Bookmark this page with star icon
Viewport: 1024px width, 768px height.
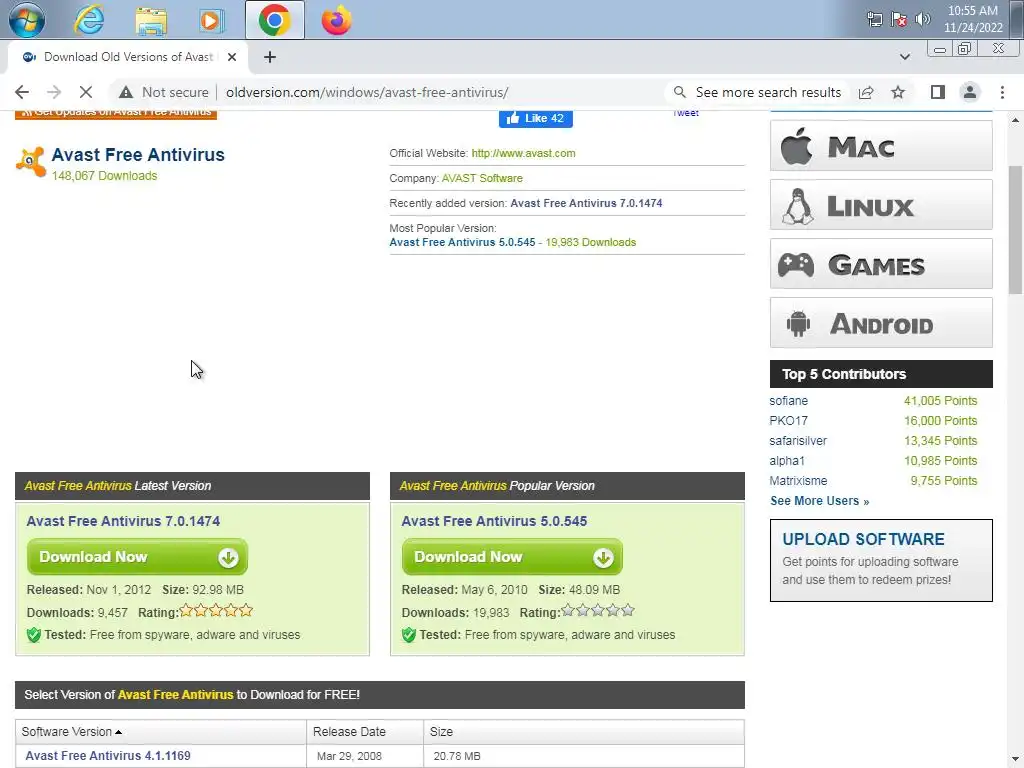[x=898, y=92]
